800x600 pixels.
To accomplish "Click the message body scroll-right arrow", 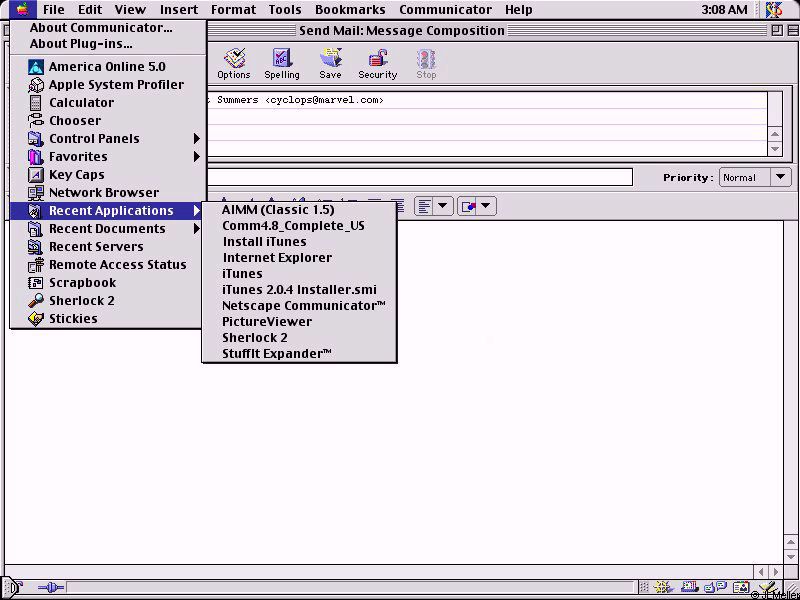I will [x=776, y=572].
